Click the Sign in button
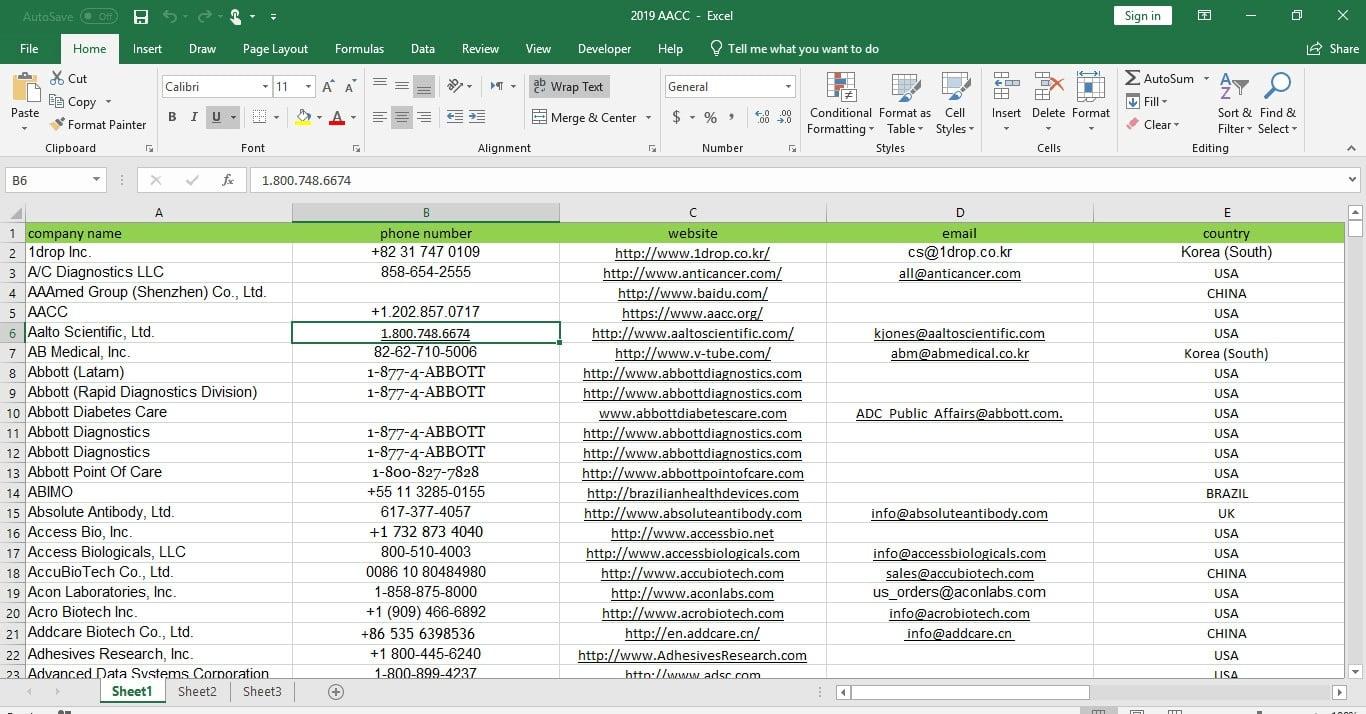Screen dimensions: 1366x714 [x=1142, y=15]
